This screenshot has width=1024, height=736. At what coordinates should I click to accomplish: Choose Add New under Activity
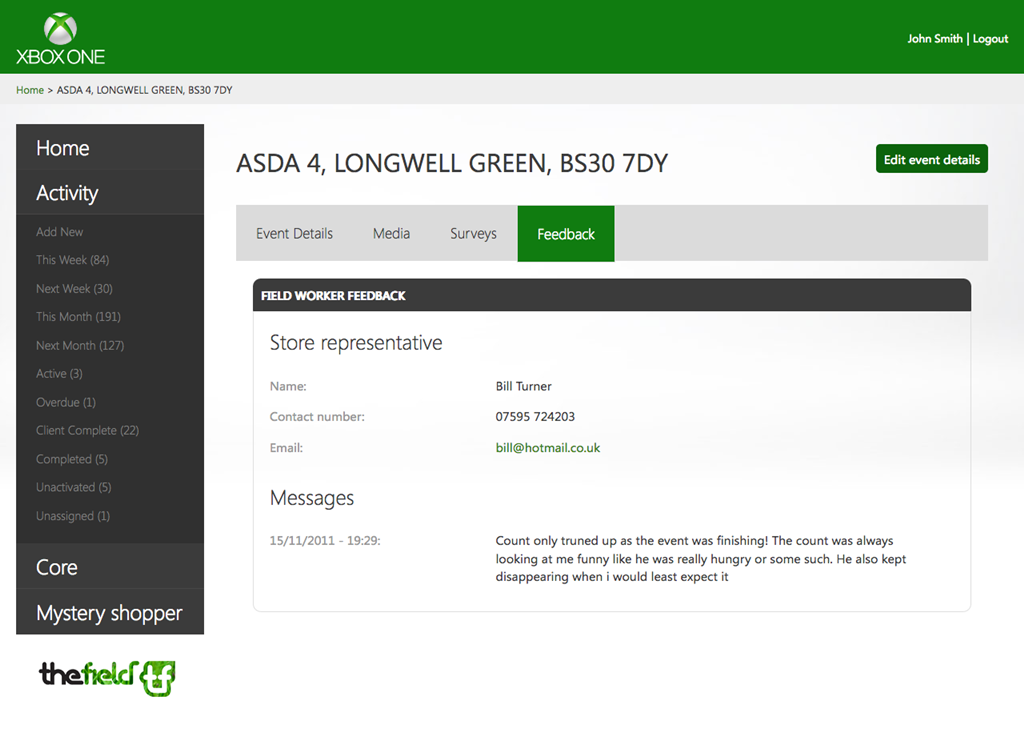(x=60, y=232)
